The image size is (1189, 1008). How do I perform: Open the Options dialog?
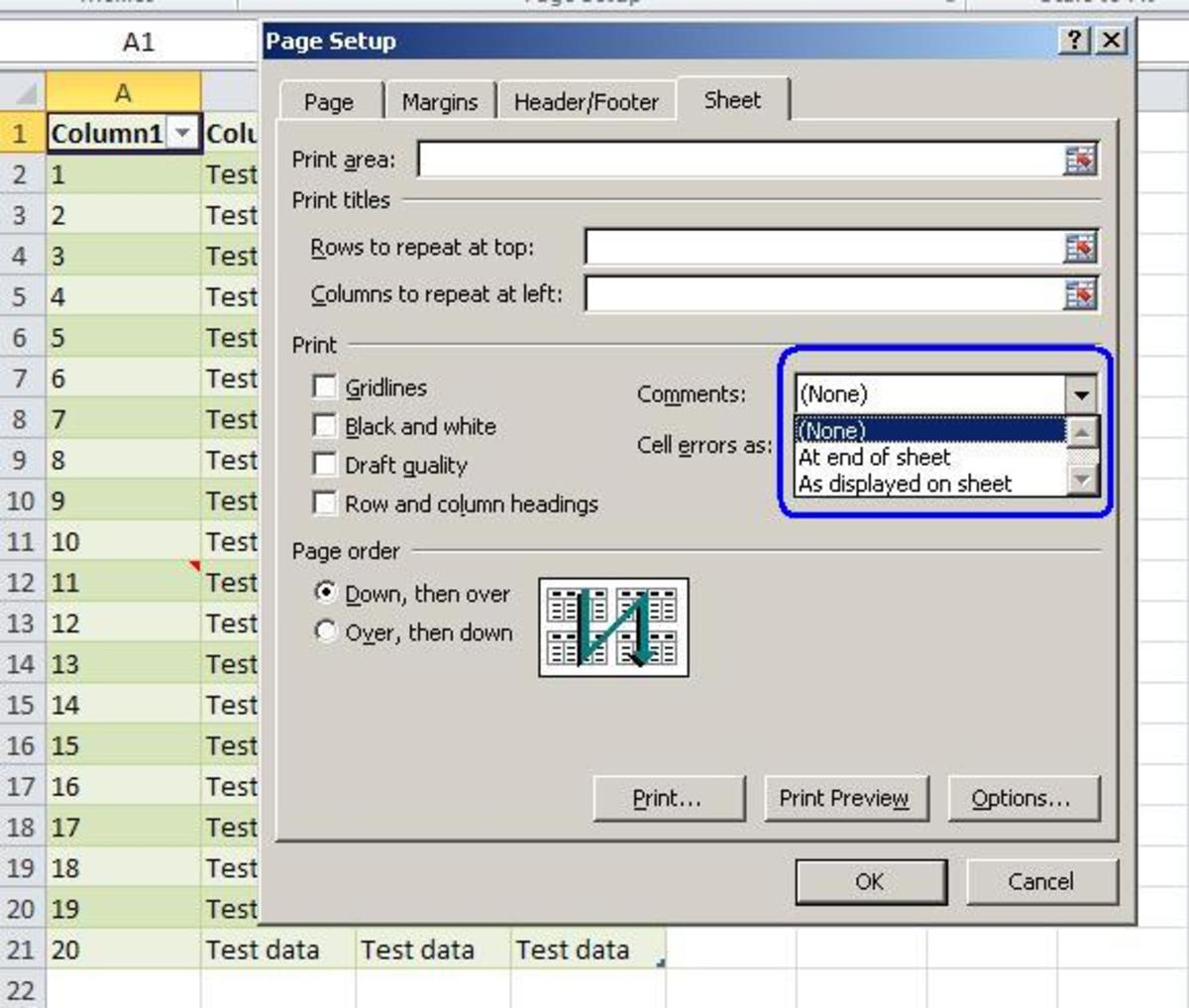1024,797
